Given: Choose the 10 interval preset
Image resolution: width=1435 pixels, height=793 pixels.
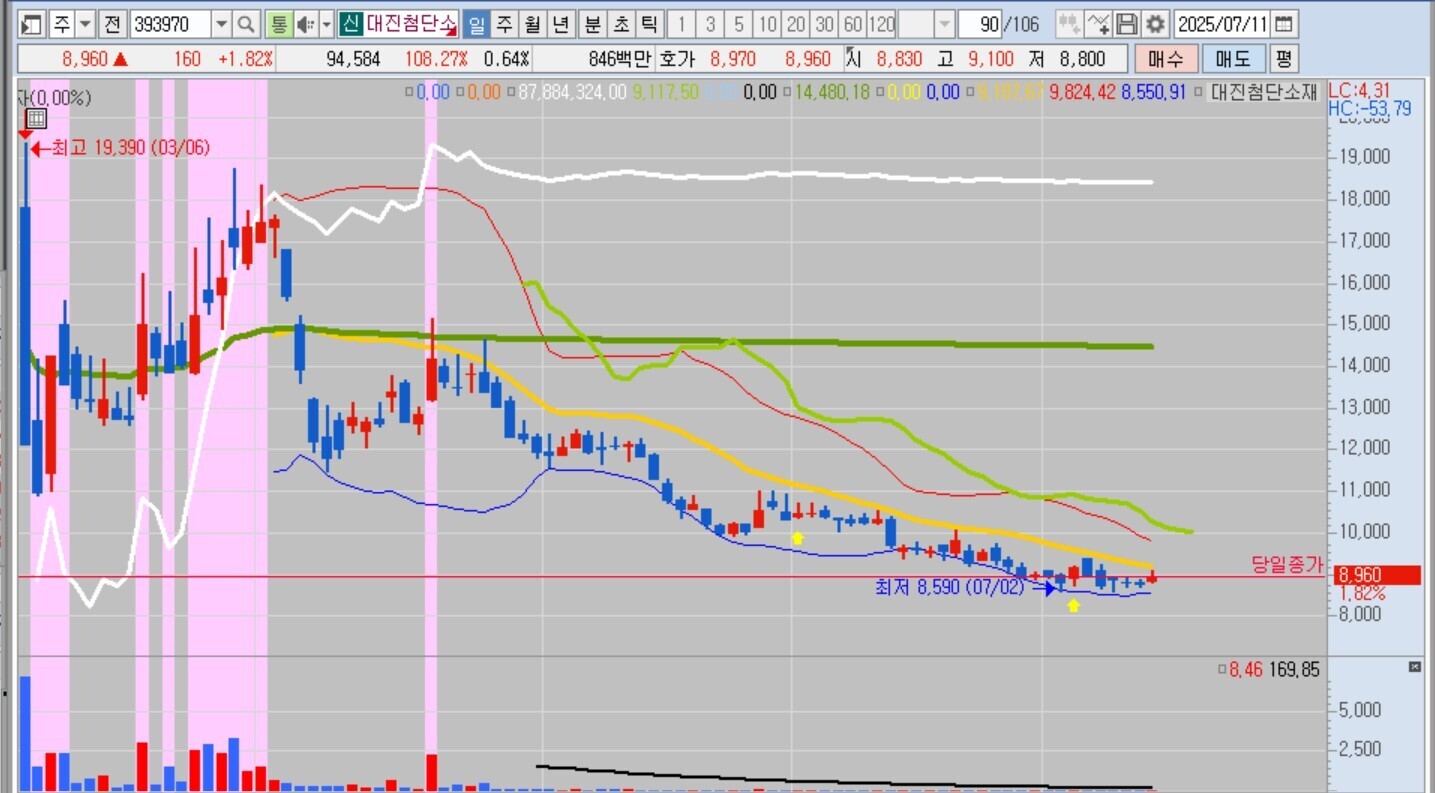Looking at the screenshot, I should [x=768, y=24].
